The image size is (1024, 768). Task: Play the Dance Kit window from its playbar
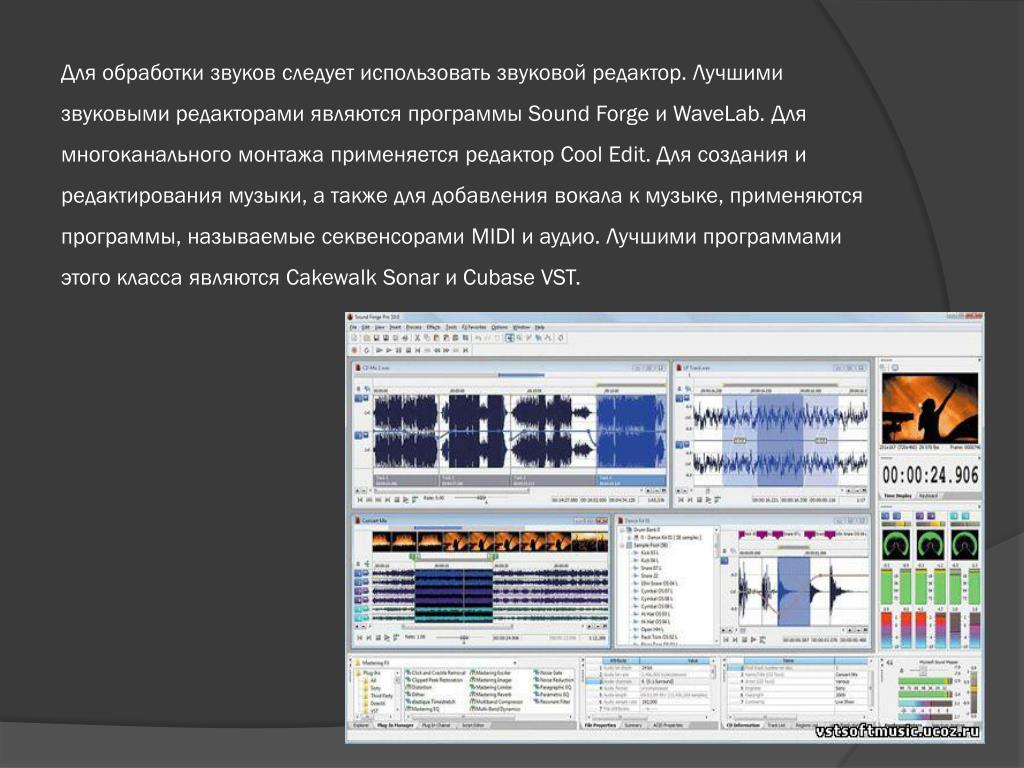(x=753, y=639)
